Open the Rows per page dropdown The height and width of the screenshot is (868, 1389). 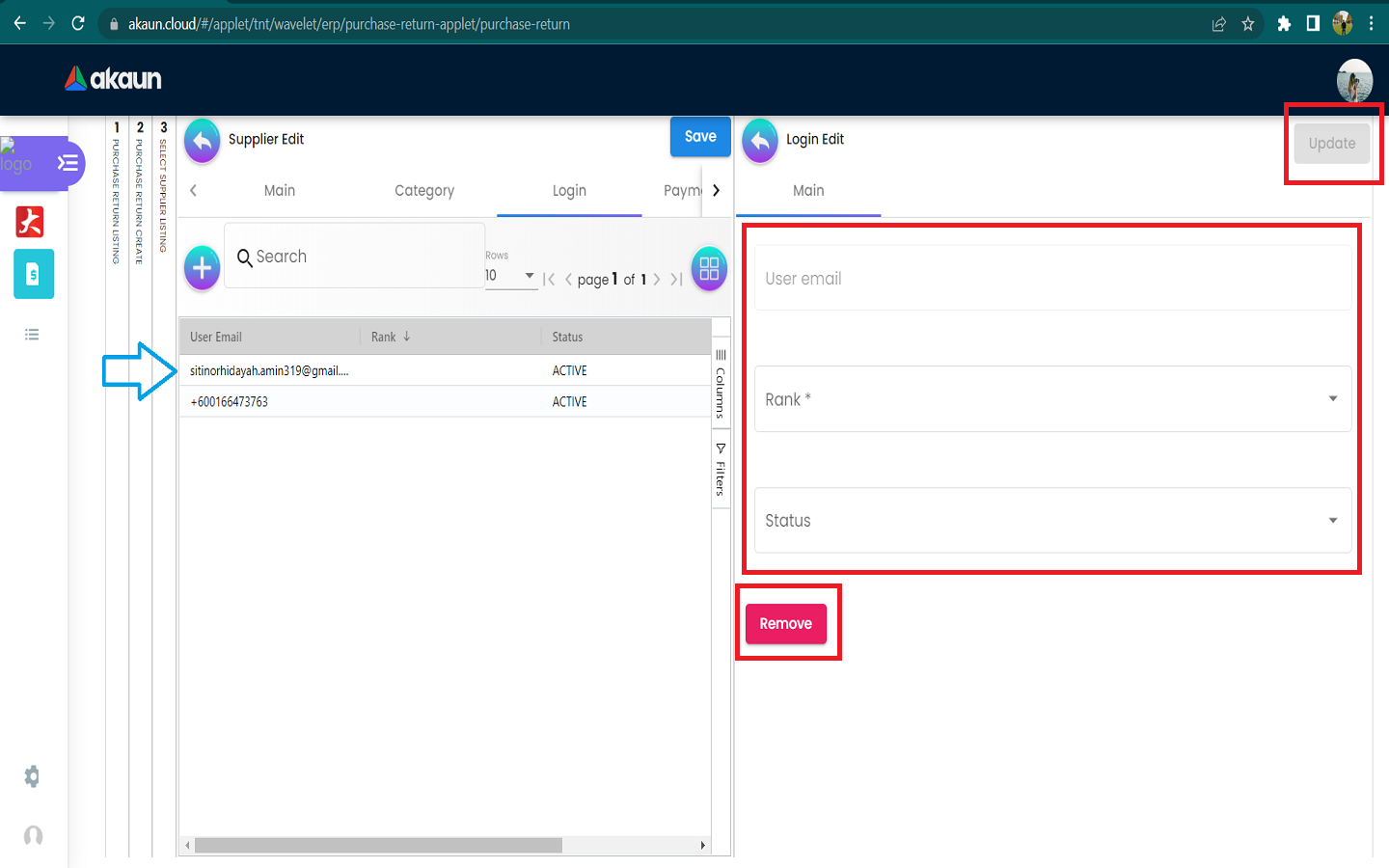(x=511, y=276)
